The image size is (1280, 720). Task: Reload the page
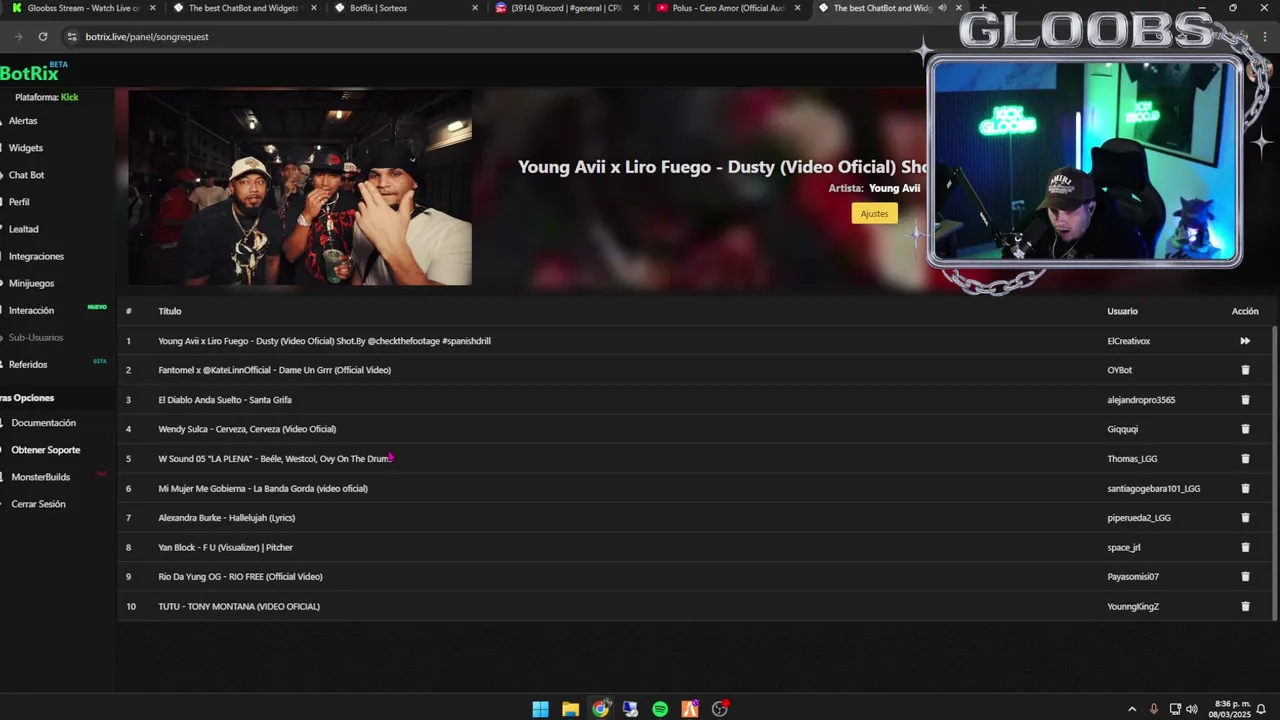pos(43,37)
